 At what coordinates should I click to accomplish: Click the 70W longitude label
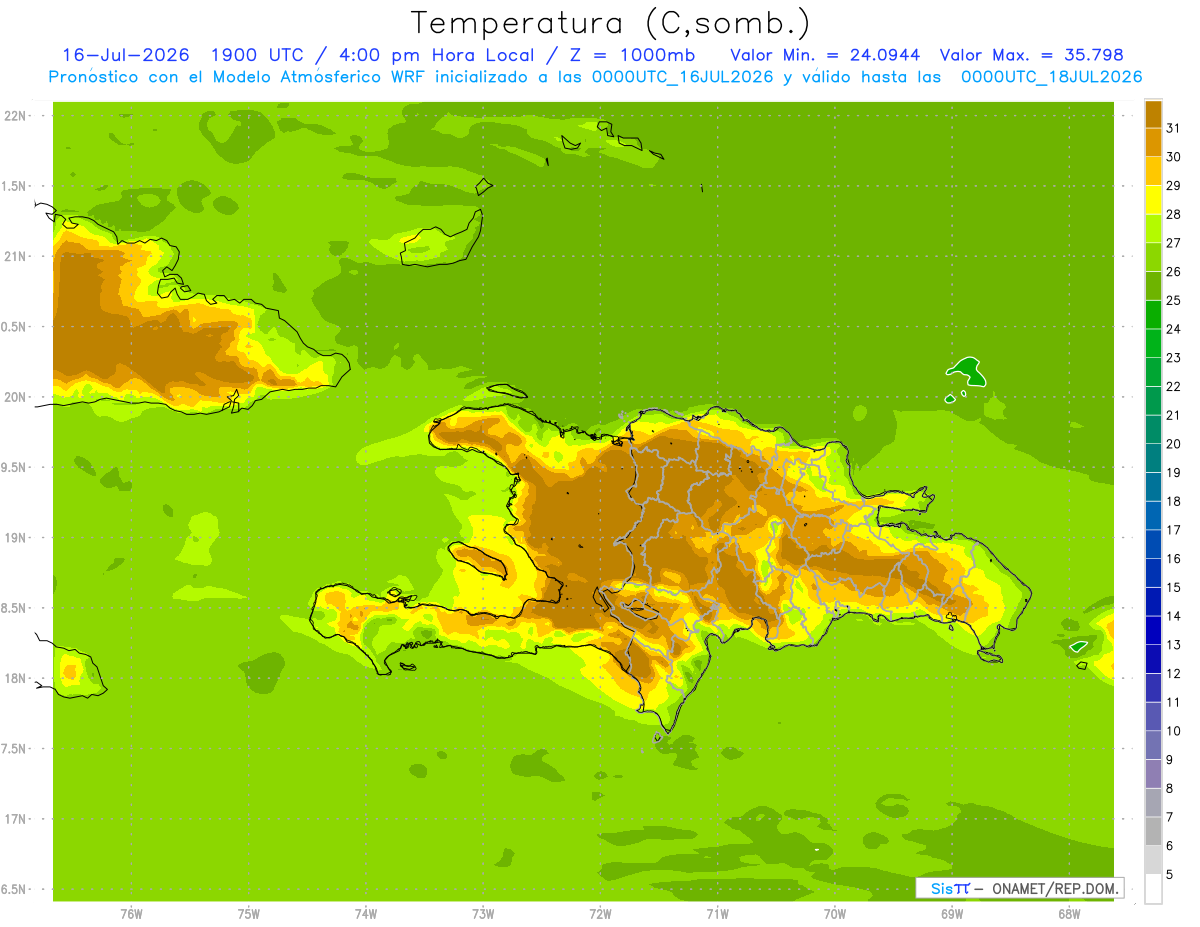pyautogui.click(x=835, y=913)
